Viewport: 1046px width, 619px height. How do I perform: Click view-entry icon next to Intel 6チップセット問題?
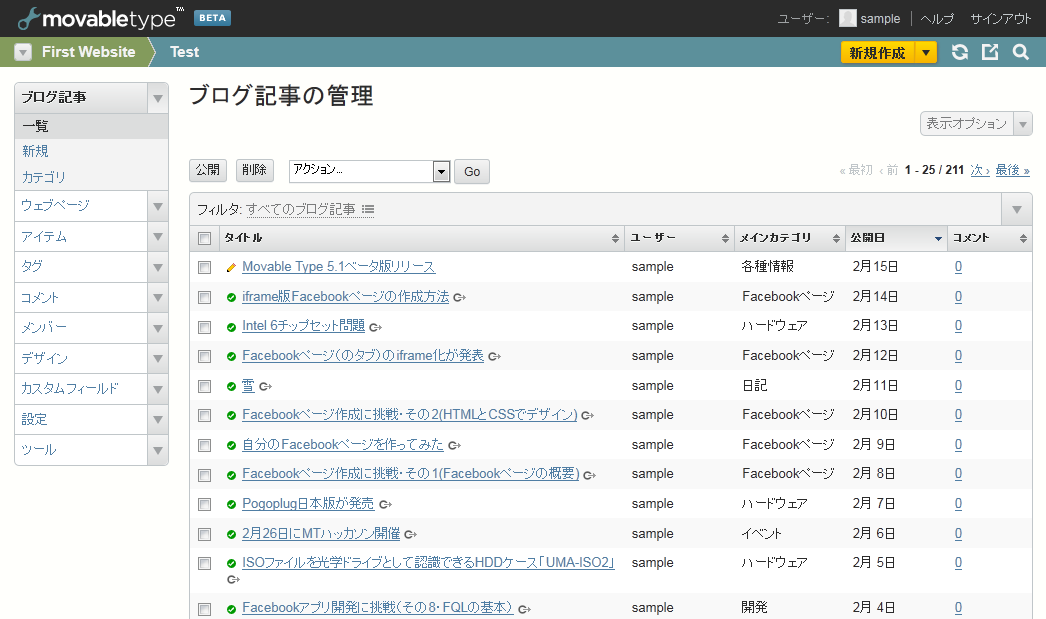(376, 327)
